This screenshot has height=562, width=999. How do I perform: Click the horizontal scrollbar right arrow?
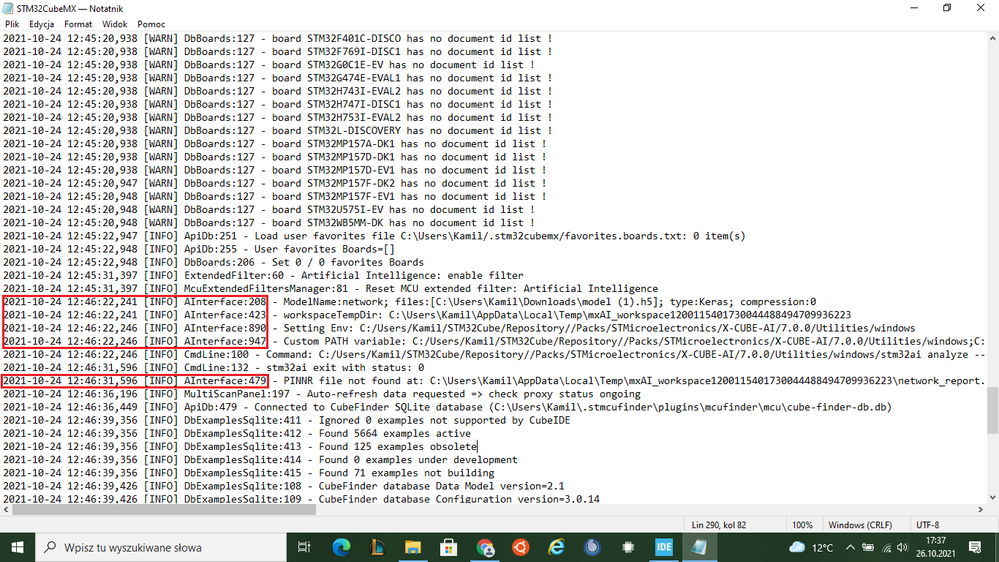coord(981,509)
